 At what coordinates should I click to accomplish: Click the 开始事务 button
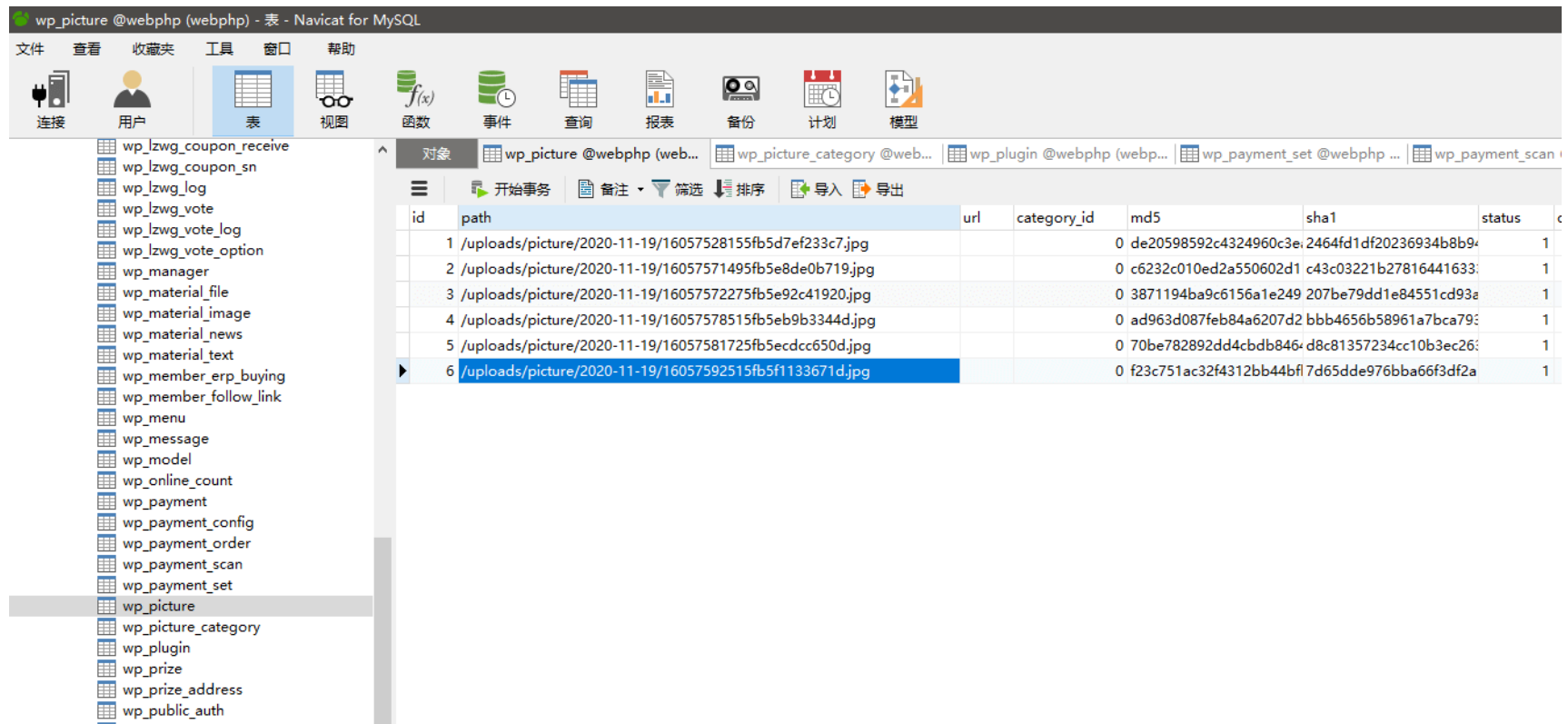click(511, 189)
